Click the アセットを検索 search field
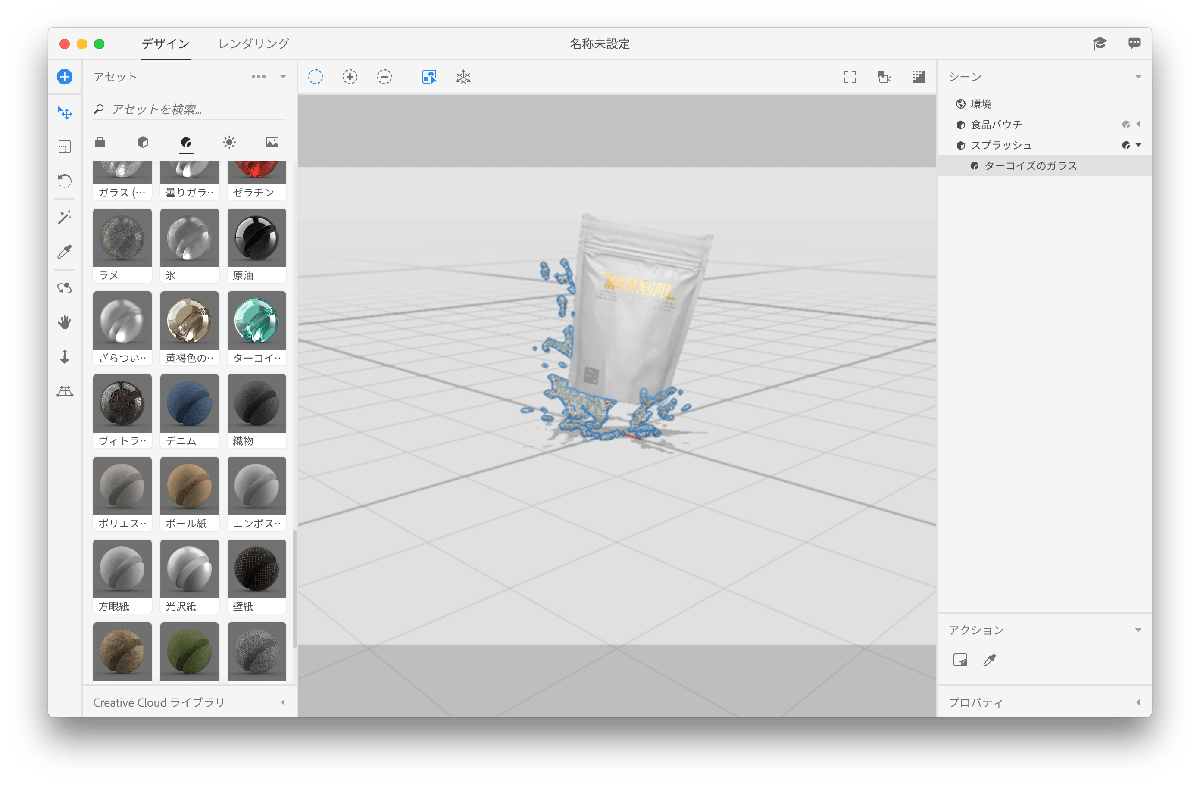The image size is (1200, 786). [190, 109]
